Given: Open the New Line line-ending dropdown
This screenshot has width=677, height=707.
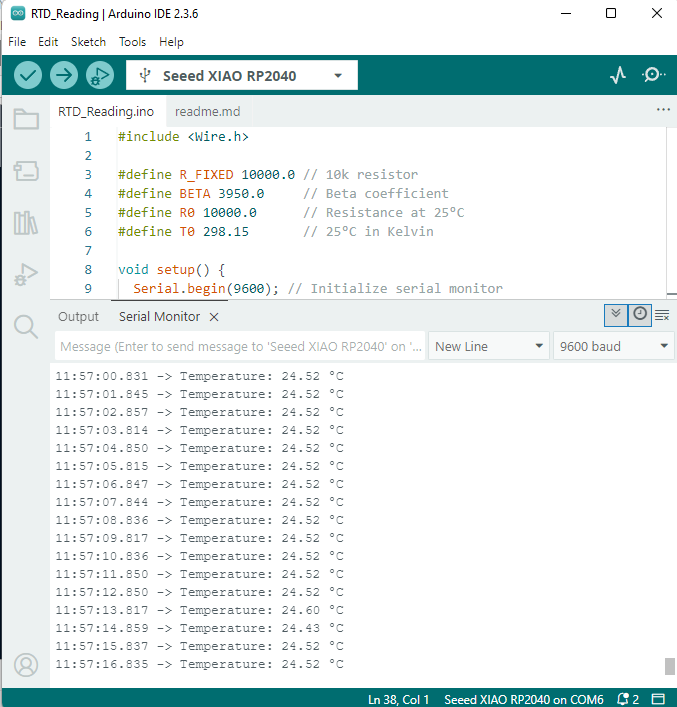Looking at the screenshot, I should coord(488,346).
